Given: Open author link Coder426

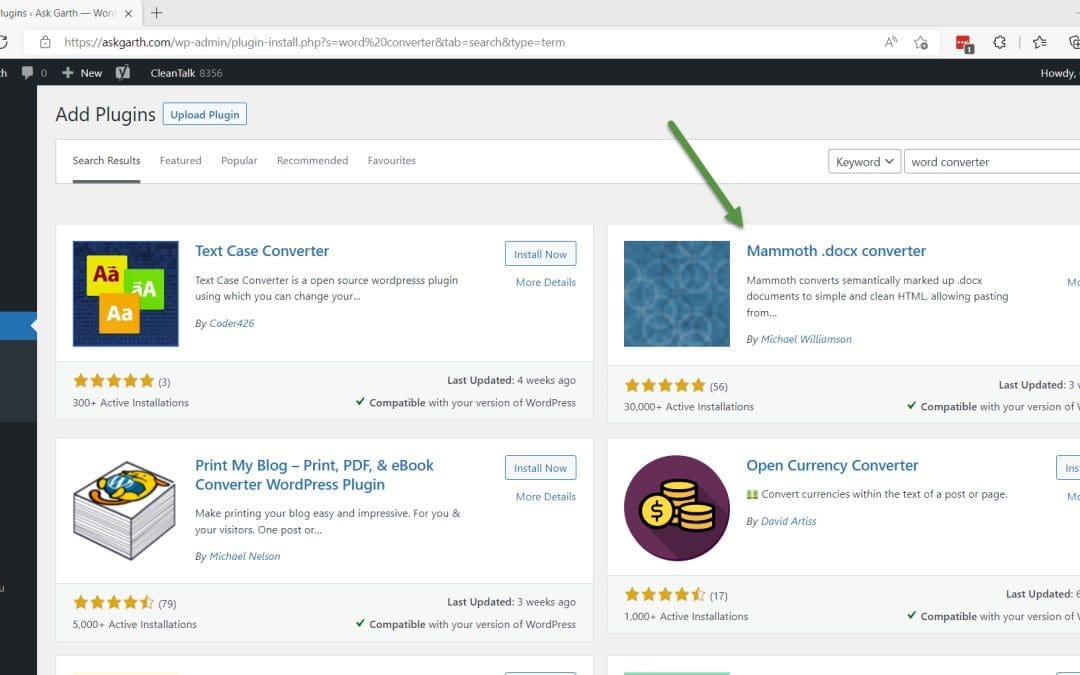Looking at the screenshot, I should pyautogui.click(x=231, y=323).
